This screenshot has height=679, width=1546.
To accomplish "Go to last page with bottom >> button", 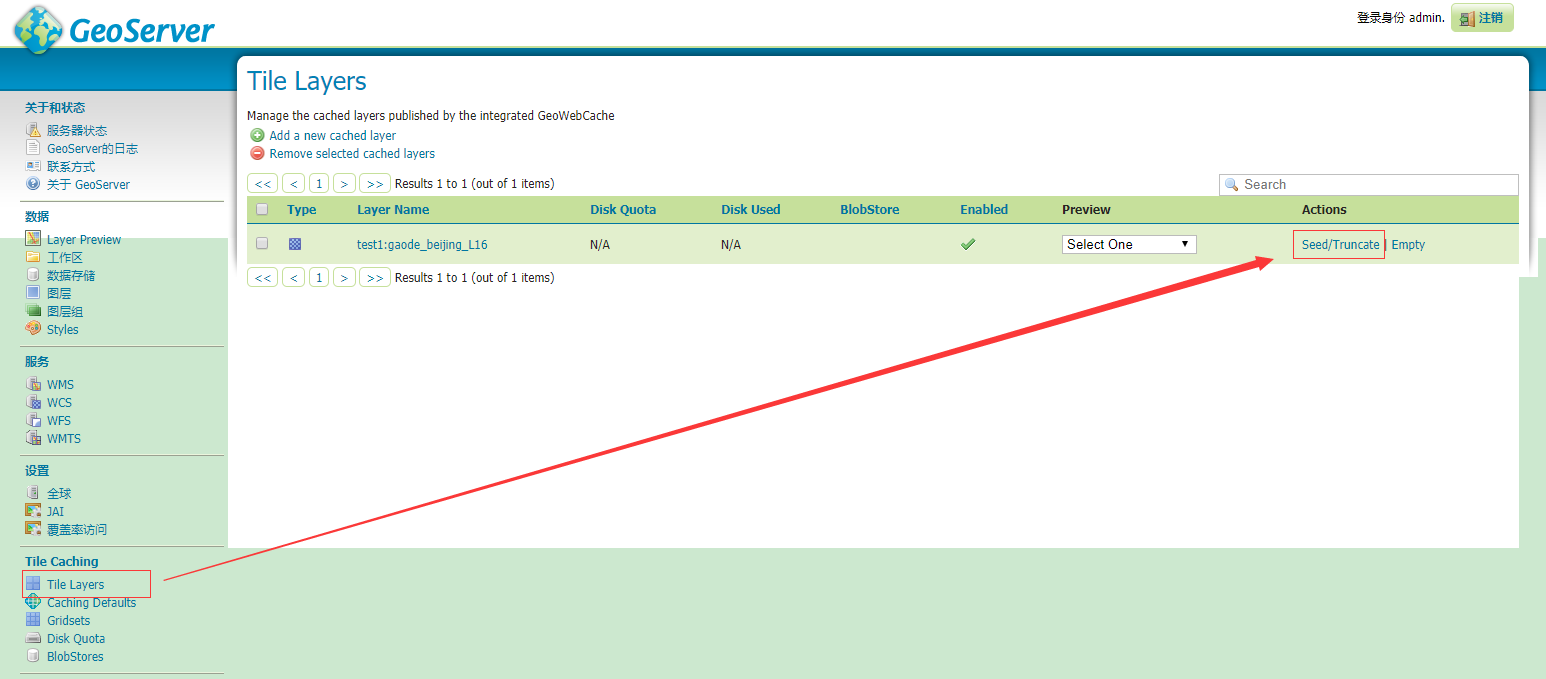I will pyautogui.click(x=375, y=277).
